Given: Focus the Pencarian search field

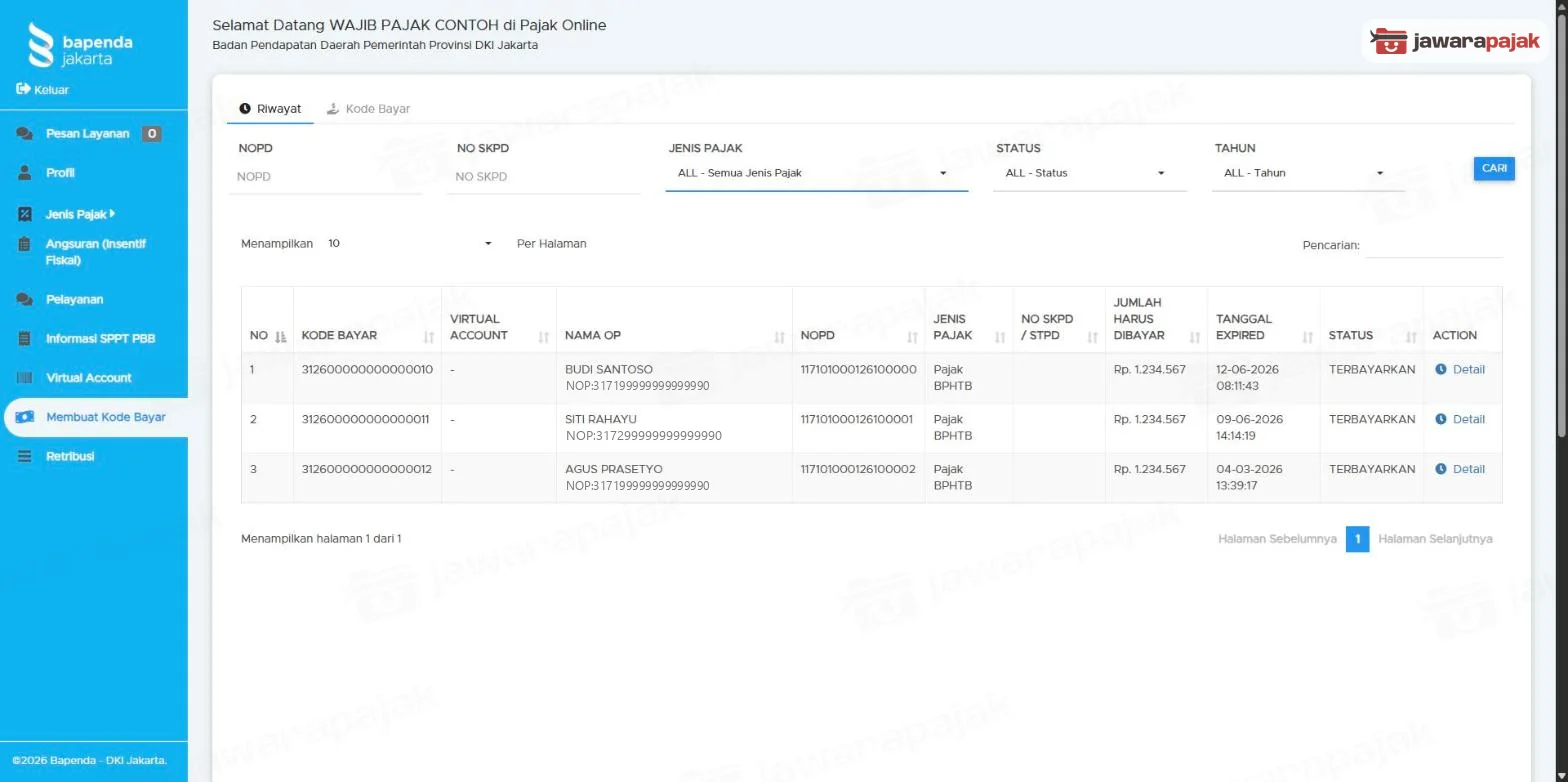Looking at the screenshot, I should click(1433, 245).
